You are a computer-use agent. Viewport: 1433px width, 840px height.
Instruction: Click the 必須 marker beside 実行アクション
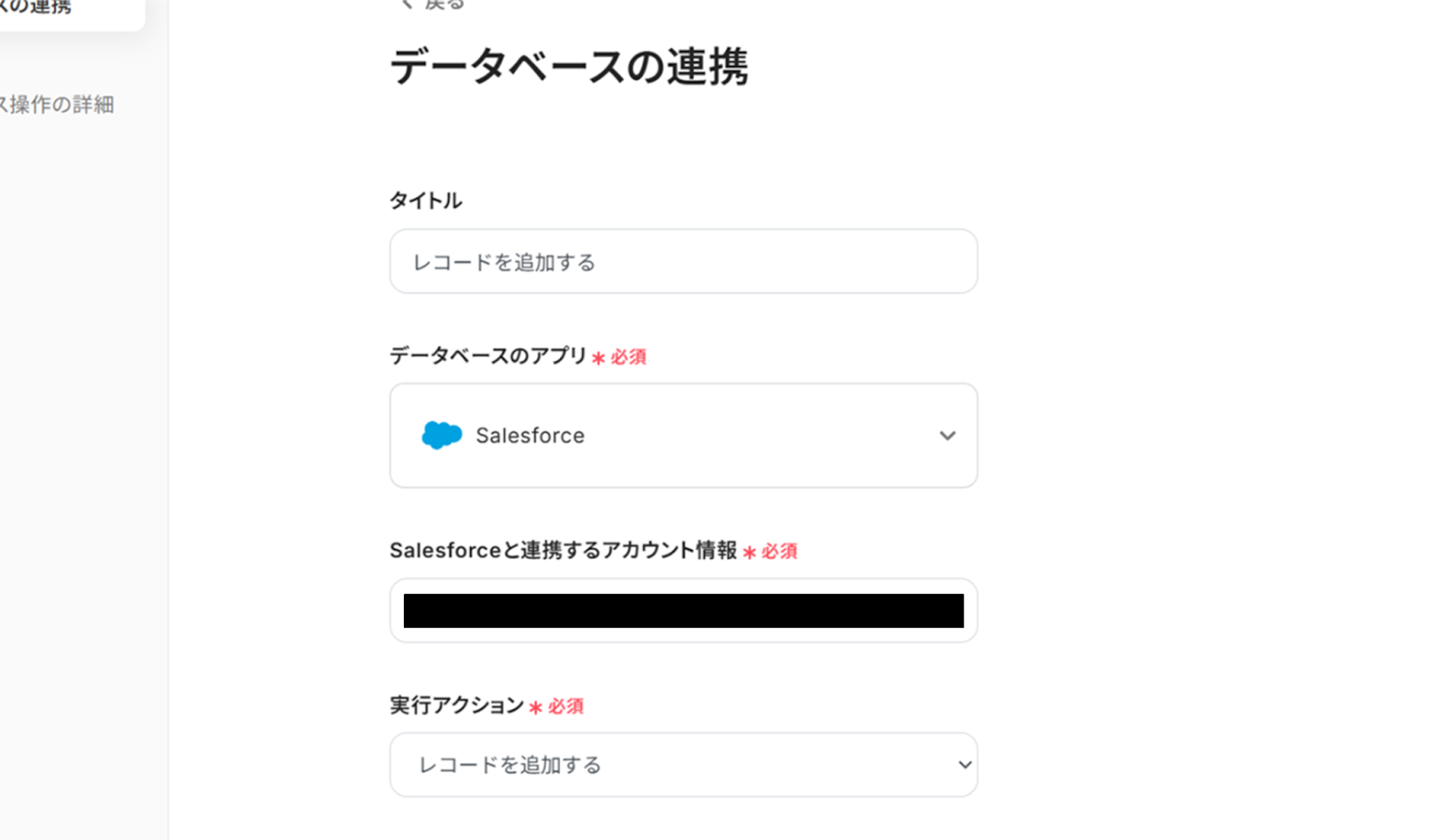(x=565, y=707)
